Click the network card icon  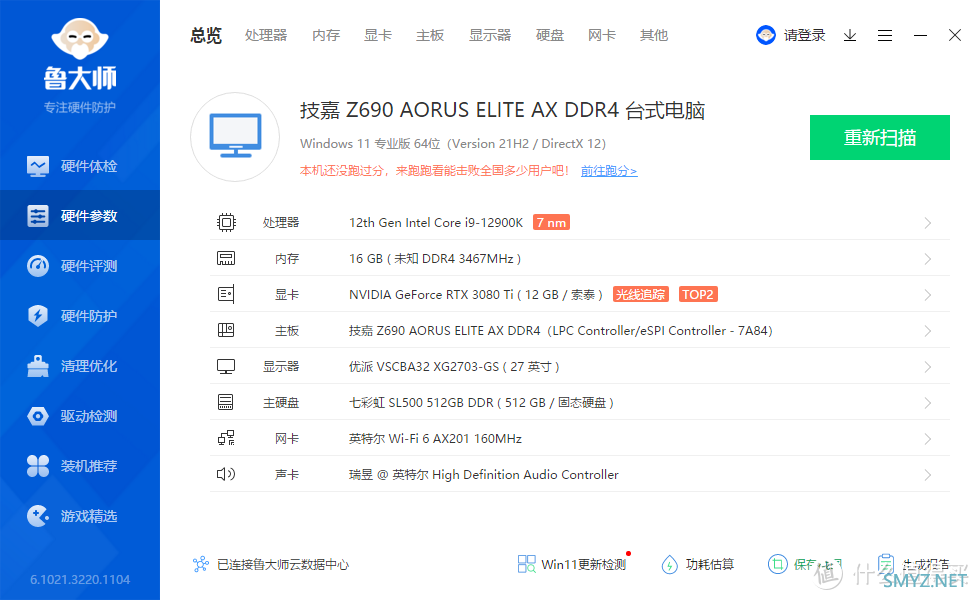coord(226,438)
